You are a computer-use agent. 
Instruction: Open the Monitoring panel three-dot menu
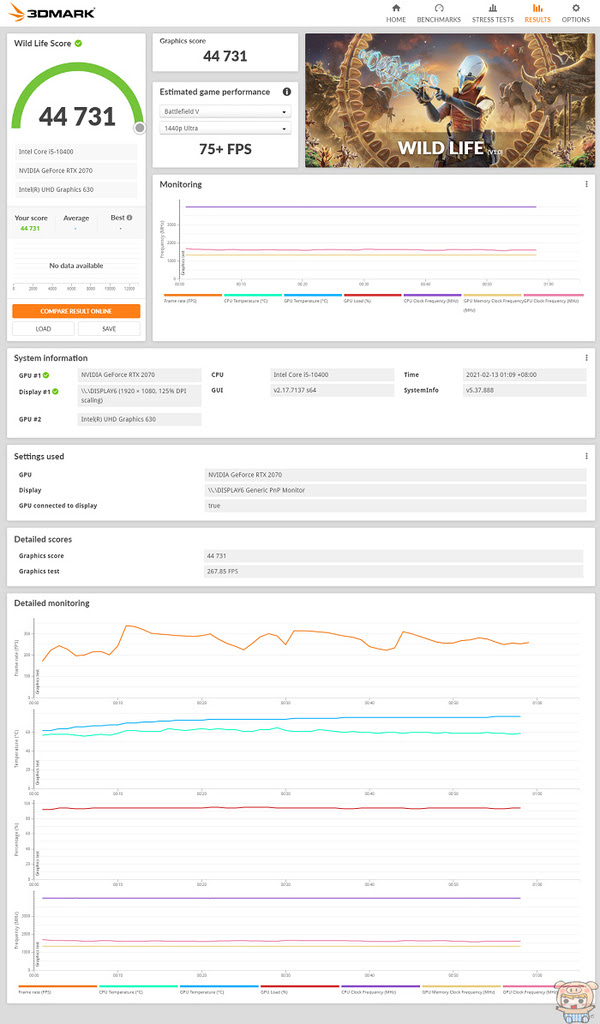586,185
